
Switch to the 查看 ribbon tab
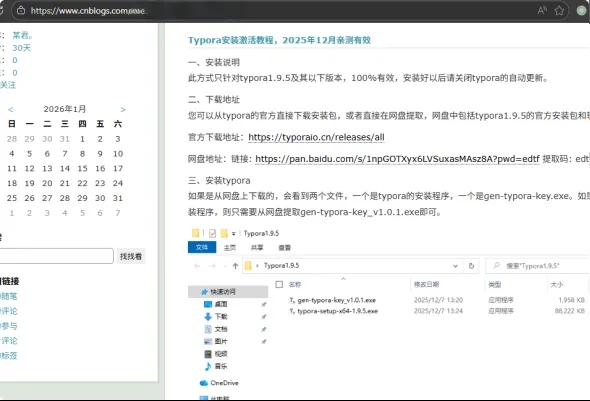coord(284,248)
